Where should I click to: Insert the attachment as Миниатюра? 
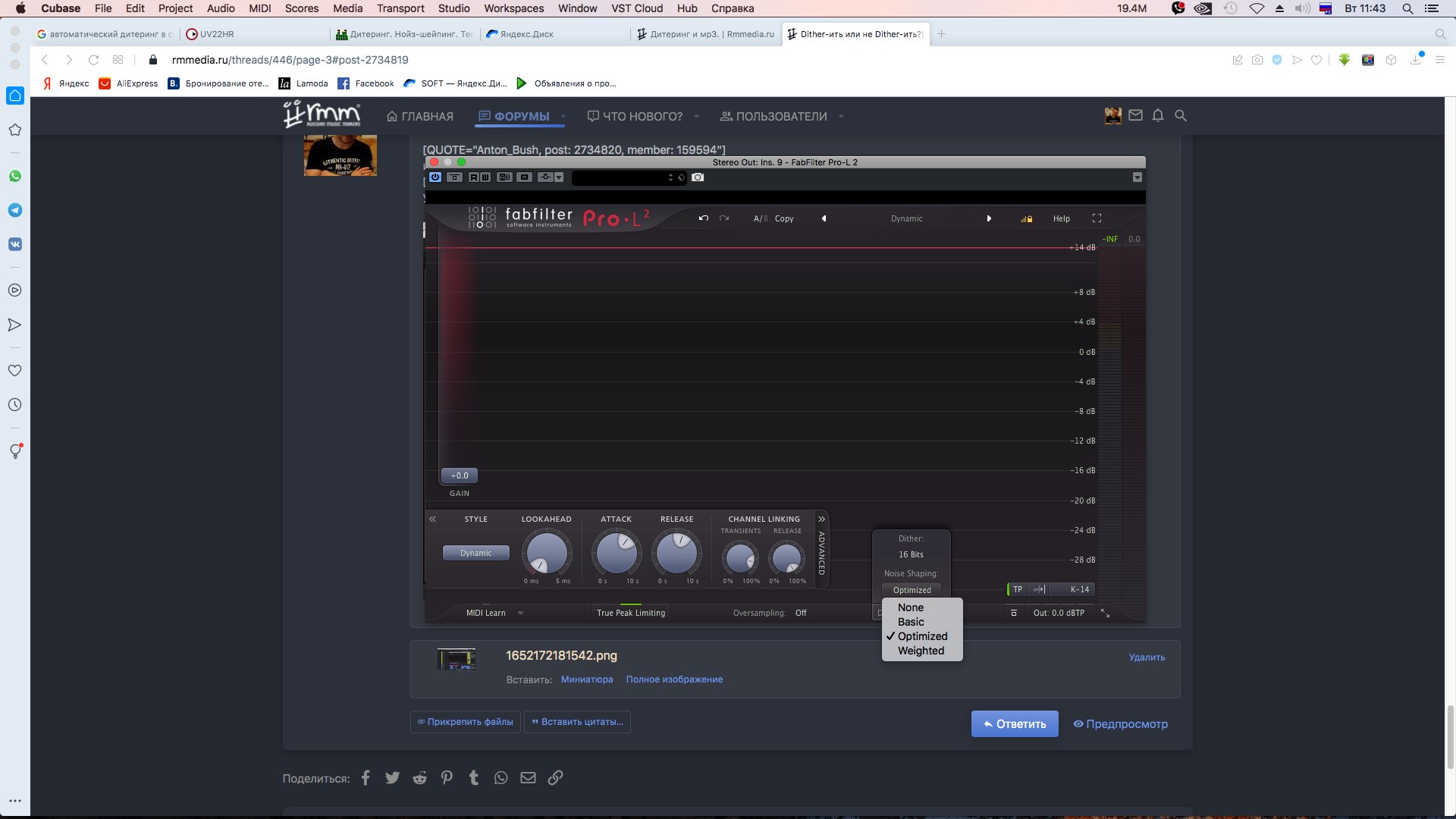(x=587, y=679)
